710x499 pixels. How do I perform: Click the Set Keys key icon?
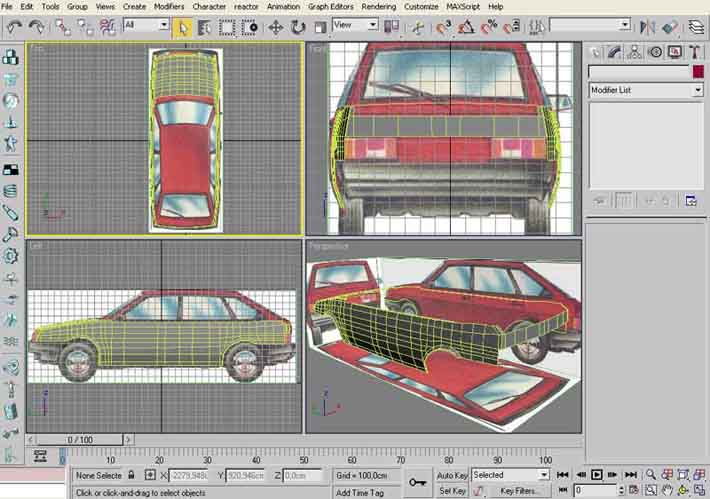(x=418, y=482)
